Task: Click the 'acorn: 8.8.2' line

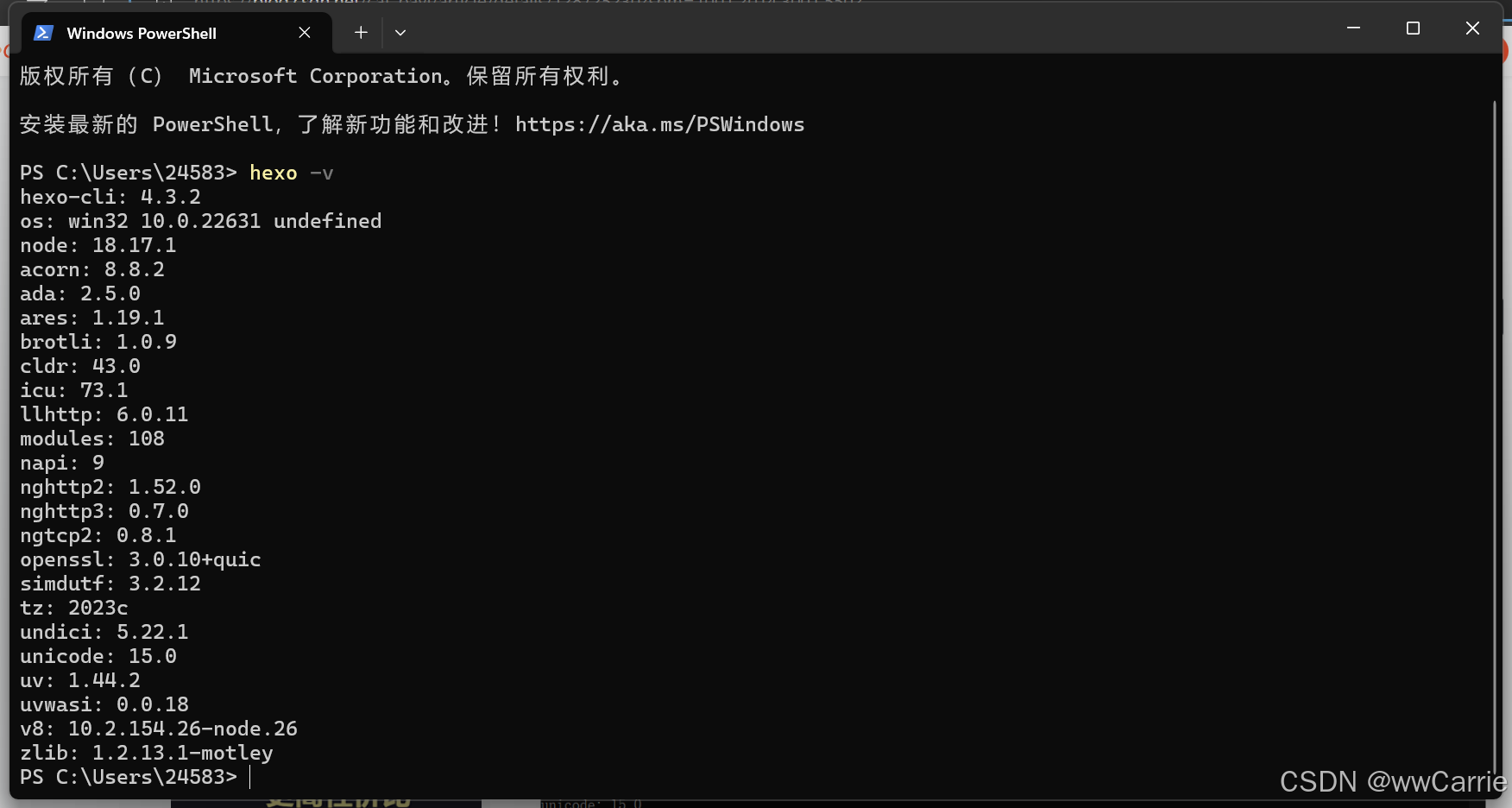Action: (x=92, y=270)
